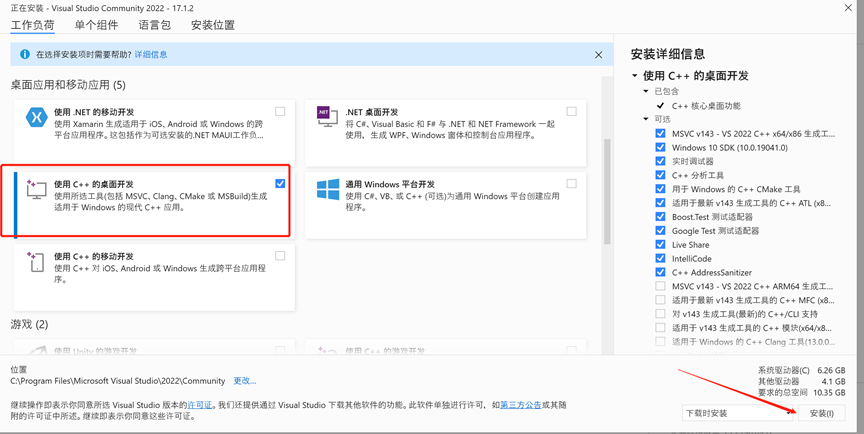Select the 通用 Windows 平台开发 workload title
Viewport: 864px width, 434px height.
click(x=390, y=184)
